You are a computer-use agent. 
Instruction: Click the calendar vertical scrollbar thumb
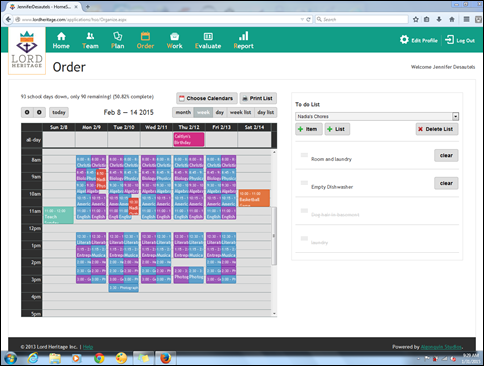(x=274, y=236)
